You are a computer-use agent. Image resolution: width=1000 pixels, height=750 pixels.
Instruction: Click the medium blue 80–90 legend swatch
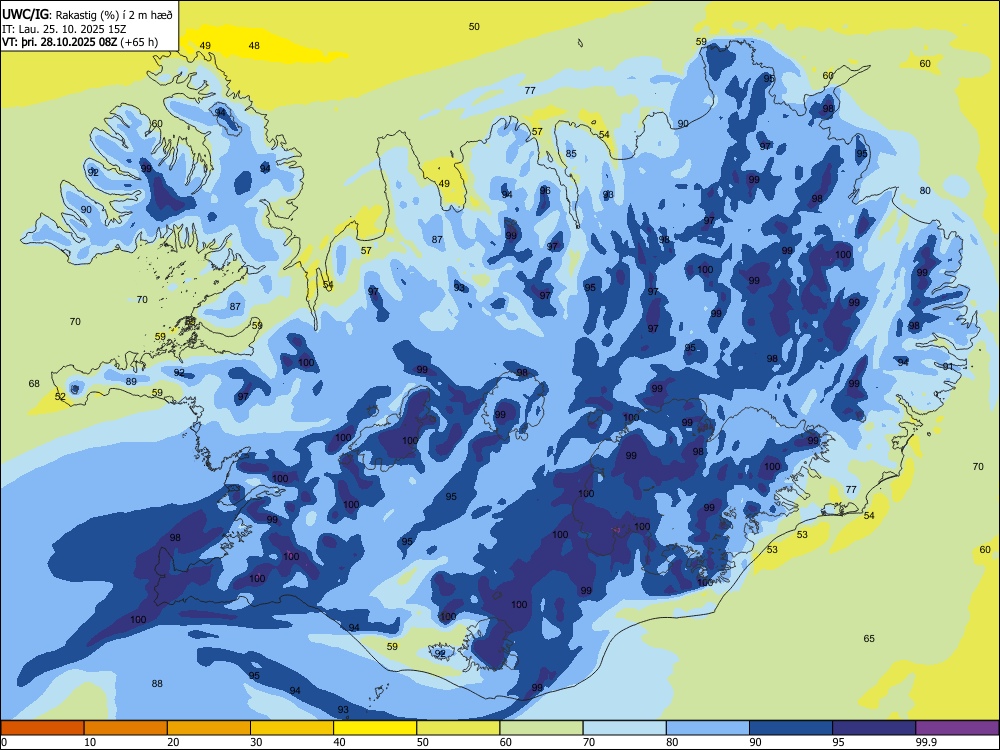pyautogui.click(x=708, y=728)
